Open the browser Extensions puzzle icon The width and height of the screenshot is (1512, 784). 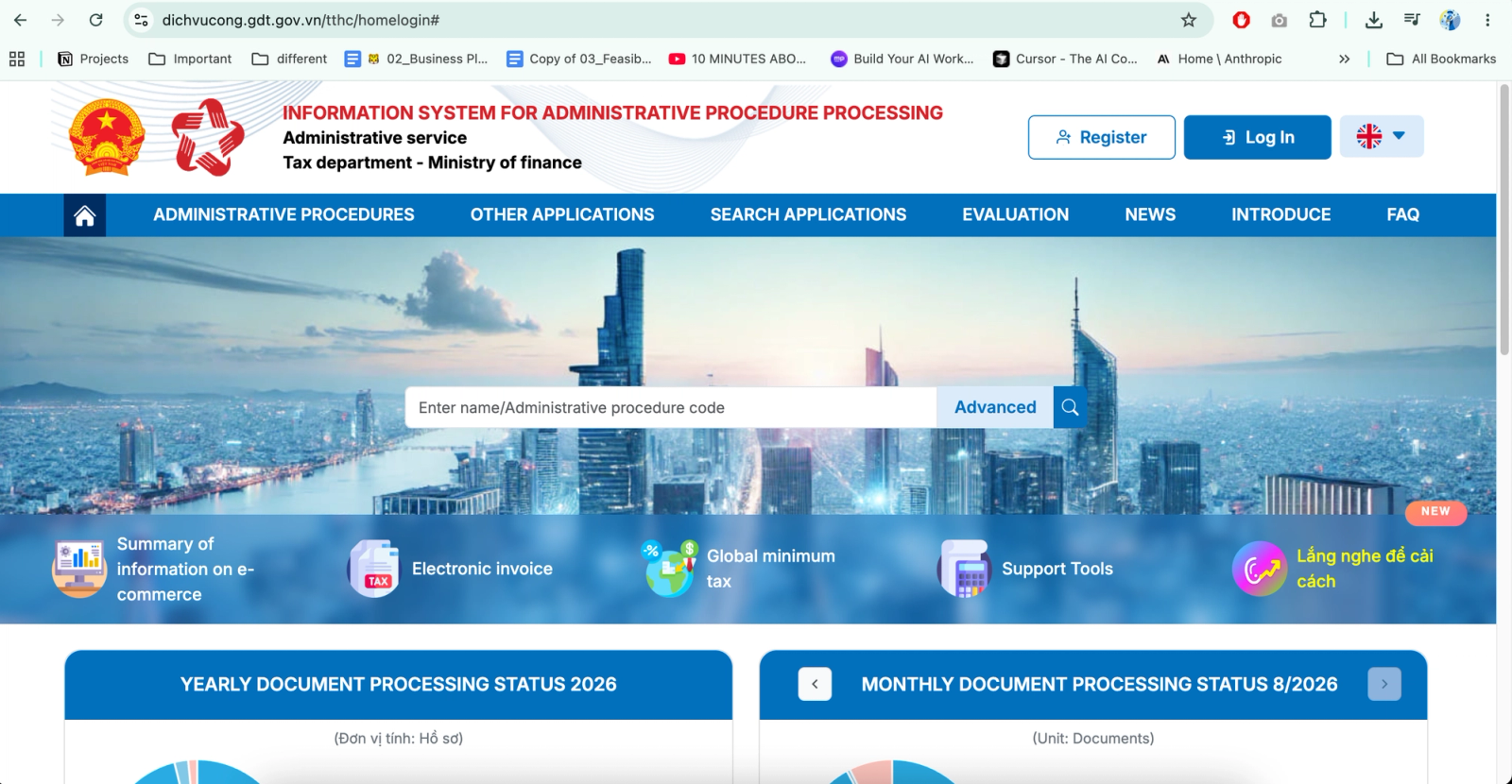(1317, 20)
